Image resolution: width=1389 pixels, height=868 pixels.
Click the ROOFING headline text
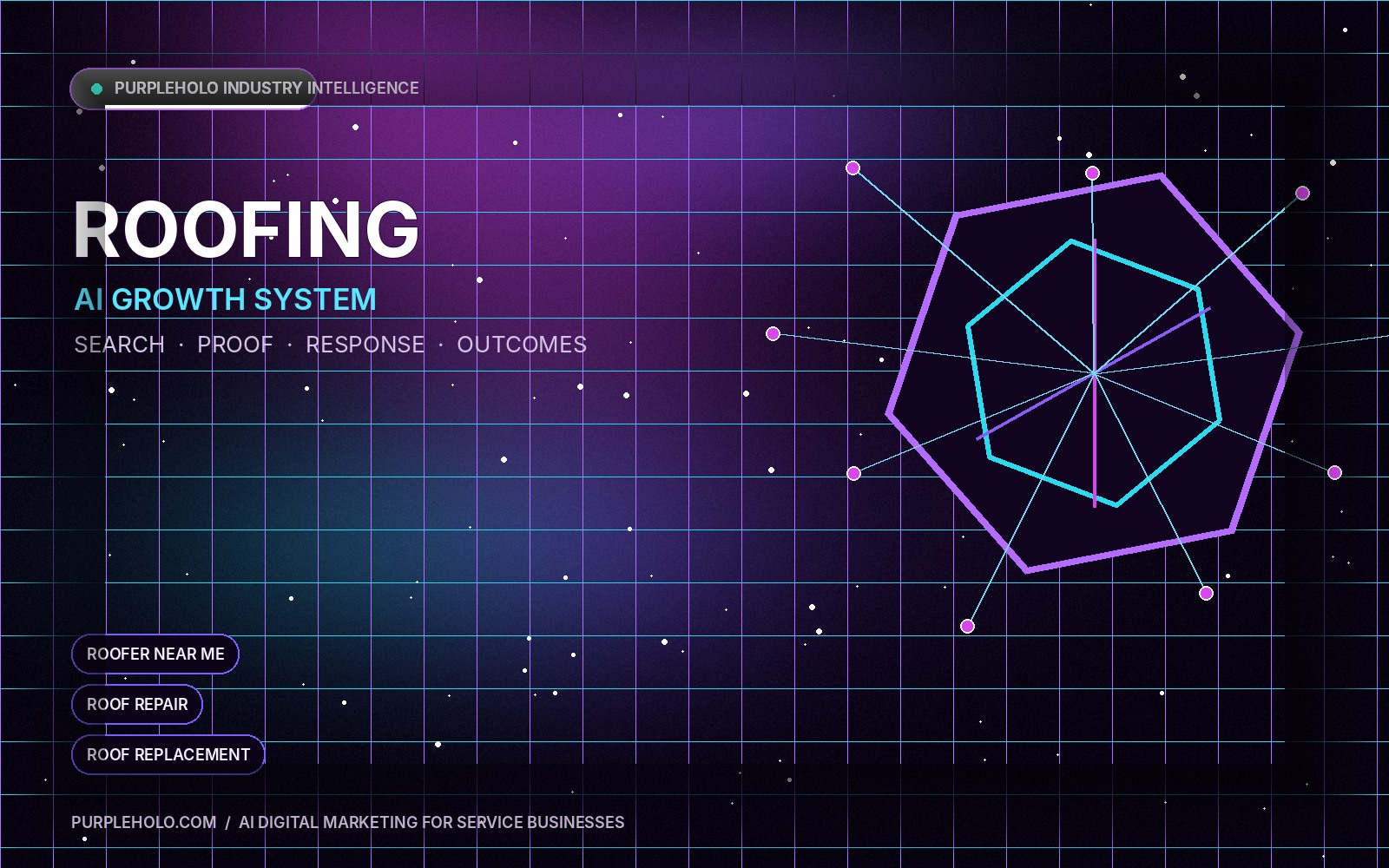pos(247,229)
